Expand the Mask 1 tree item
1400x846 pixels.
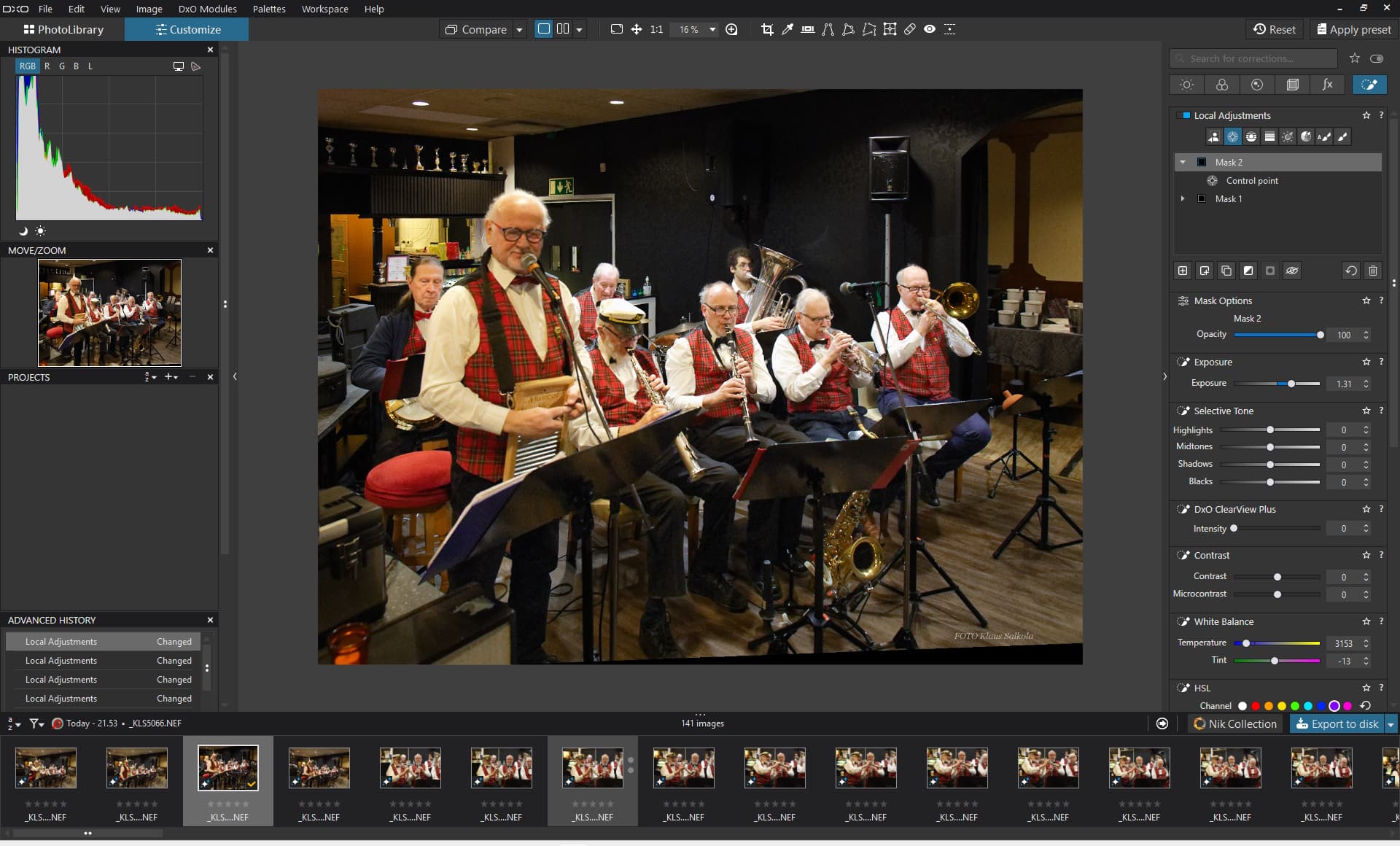pos(1183,198)
